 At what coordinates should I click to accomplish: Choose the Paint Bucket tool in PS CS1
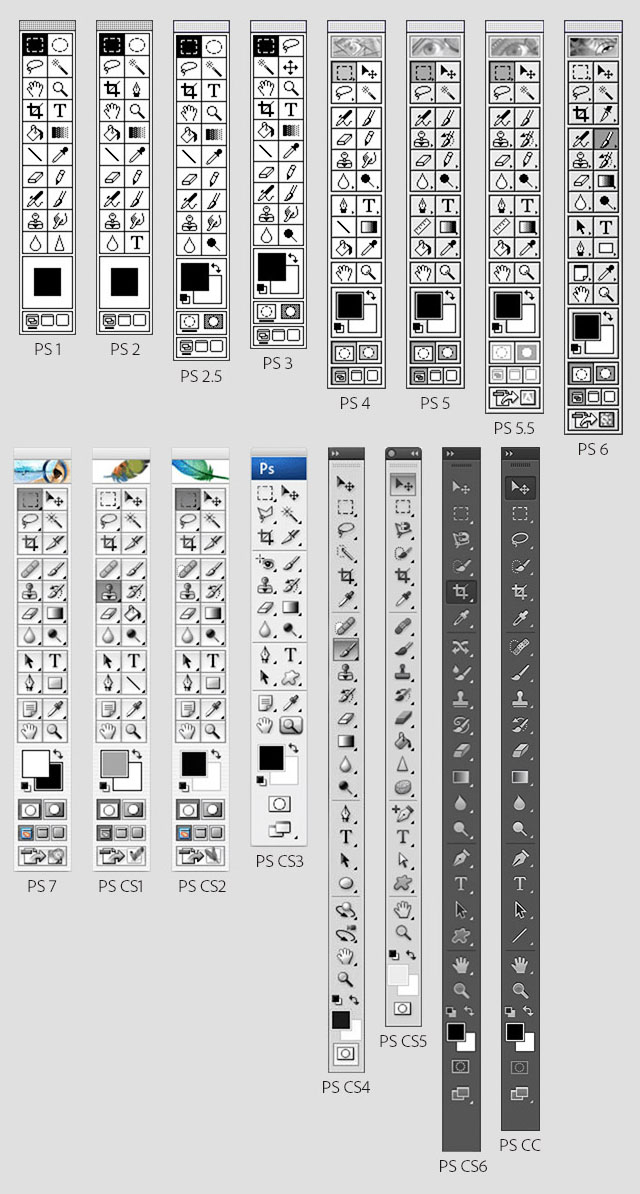click(133, 613)
